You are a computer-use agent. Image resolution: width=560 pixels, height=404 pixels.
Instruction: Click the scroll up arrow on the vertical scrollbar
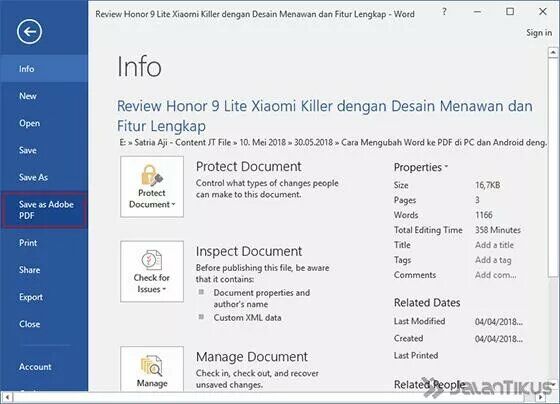(x=553, y=53)
